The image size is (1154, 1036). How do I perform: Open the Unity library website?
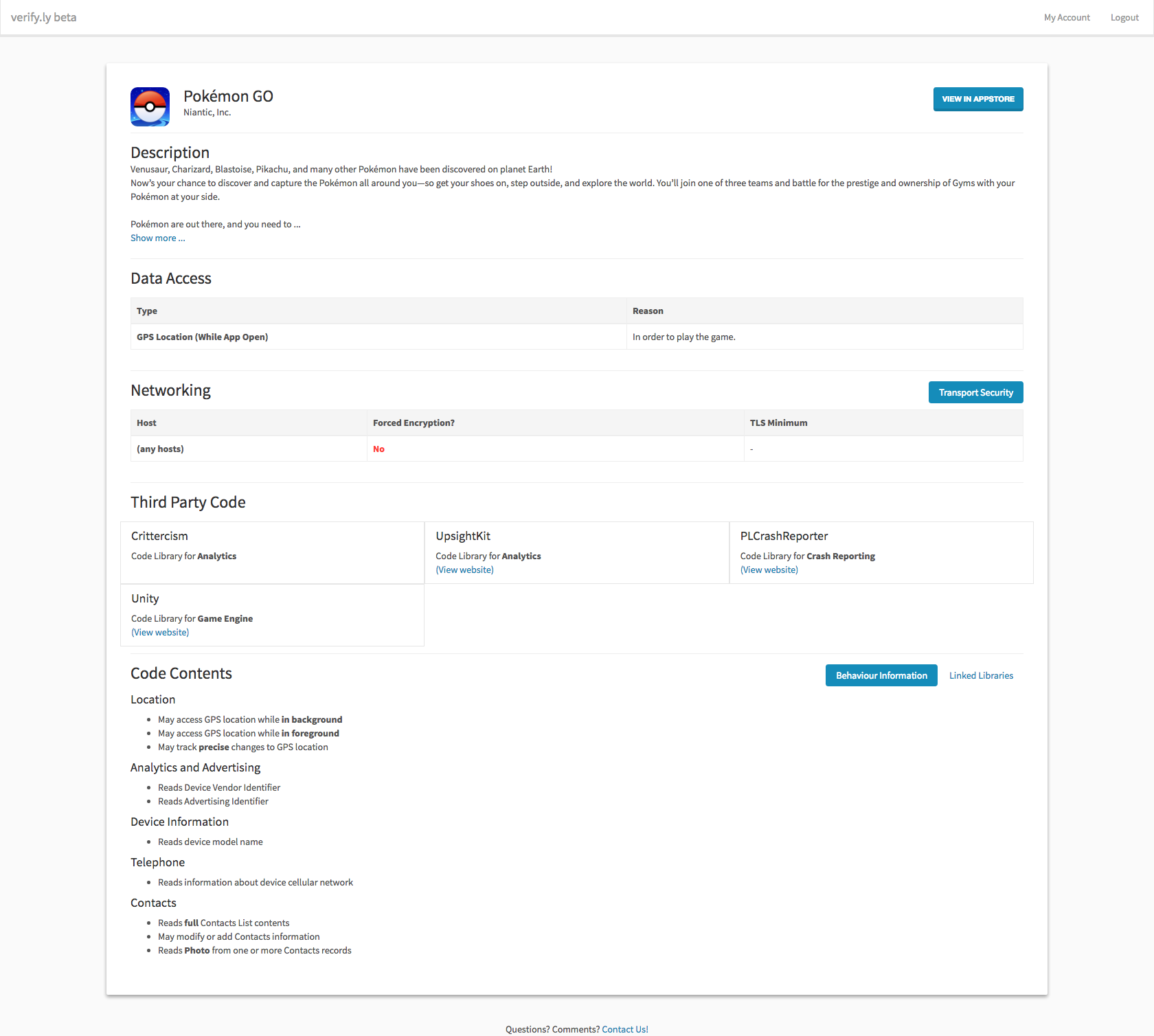pyautogui.click(x=159, y=632)
